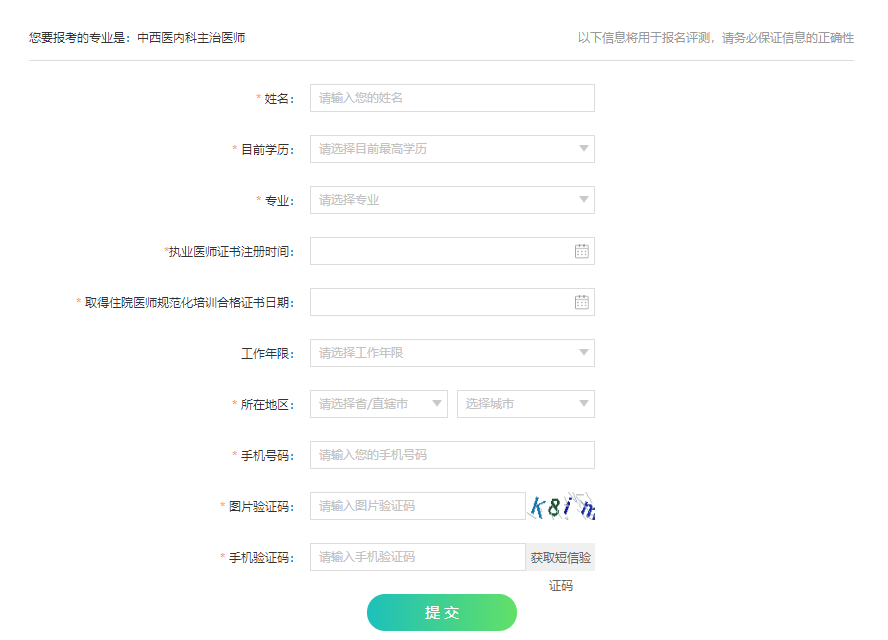Submit the form with 提交 button
The width and height of the screenshot is (888, 640).
coord(441,612)
